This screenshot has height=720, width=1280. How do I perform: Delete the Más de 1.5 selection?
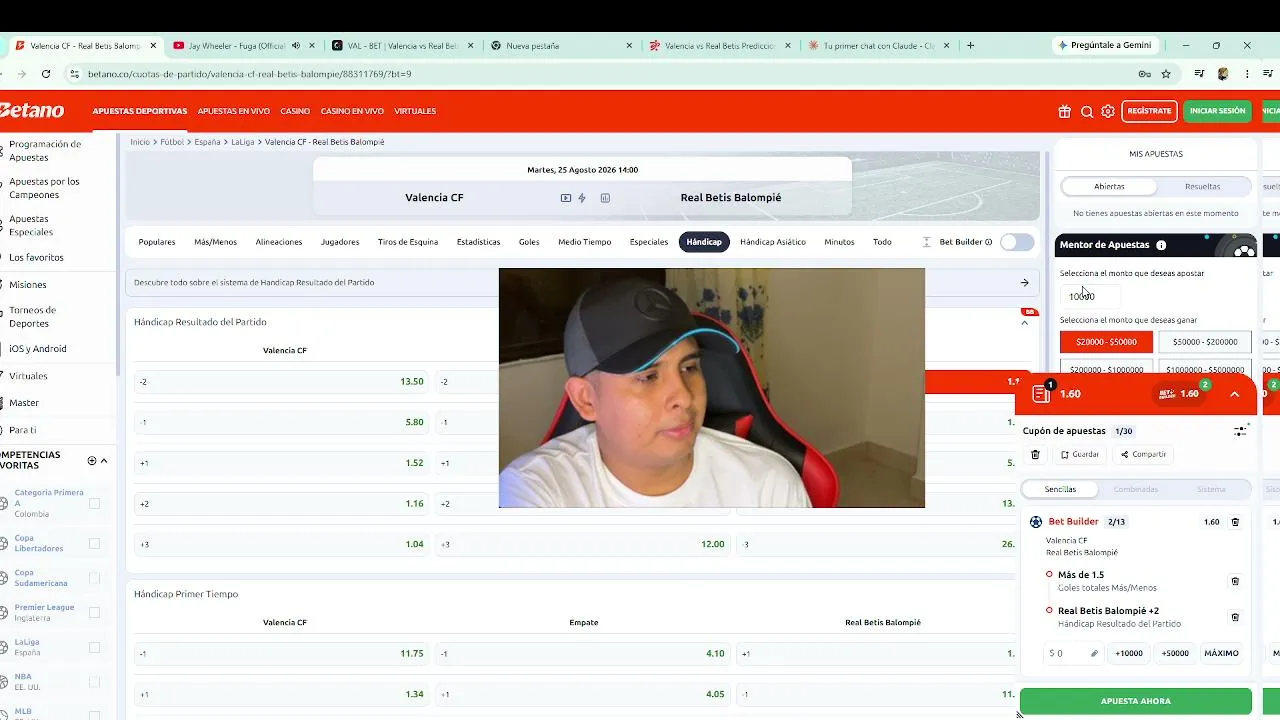pos(1235,581)
